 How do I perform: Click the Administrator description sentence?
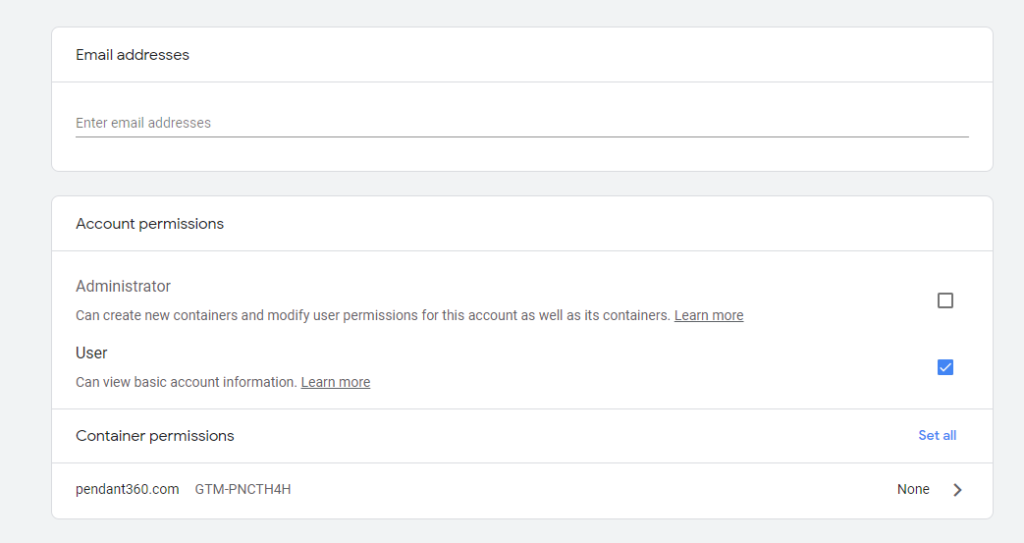[x=373, y=316]
